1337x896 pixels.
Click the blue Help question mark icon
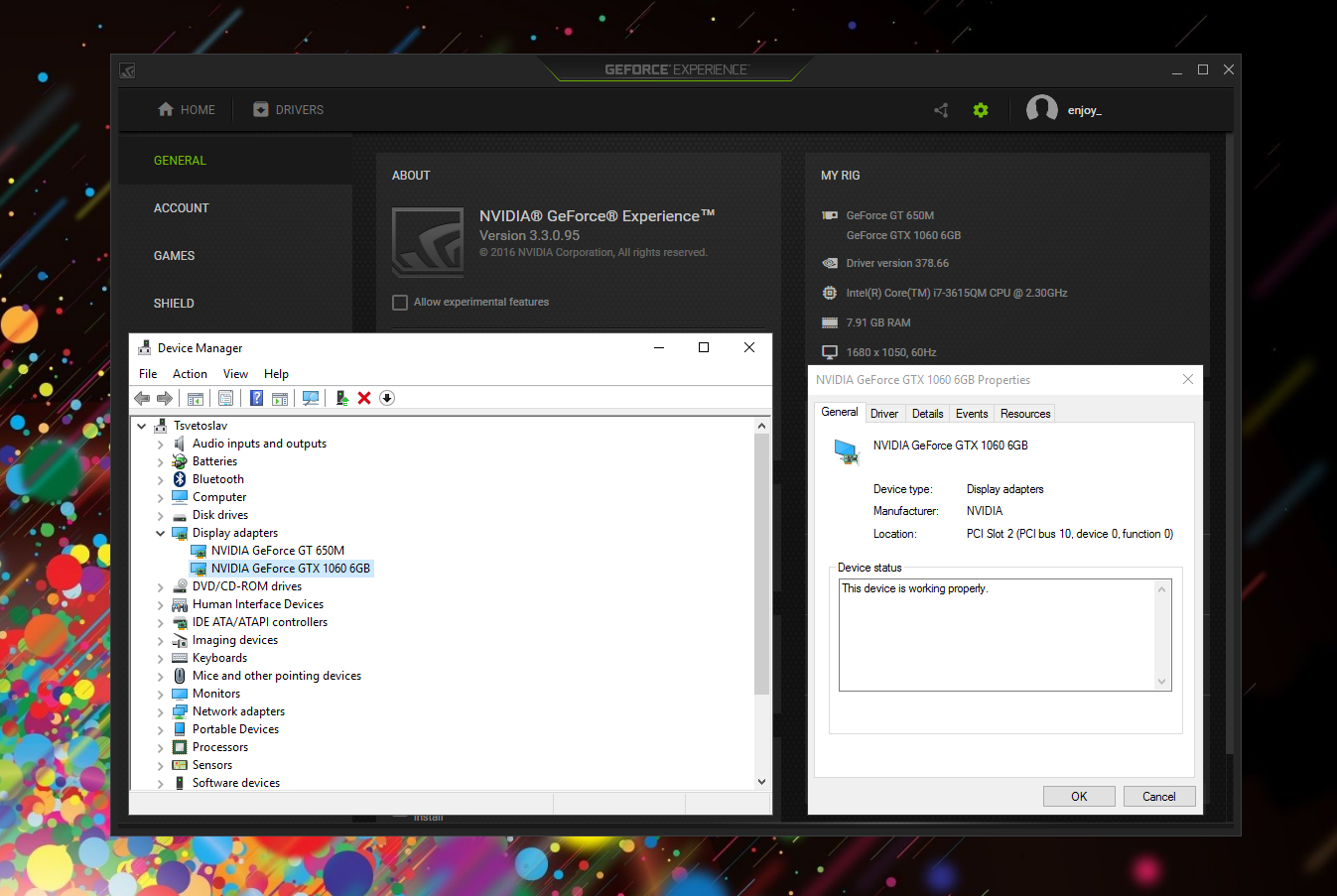click(256, 398)
